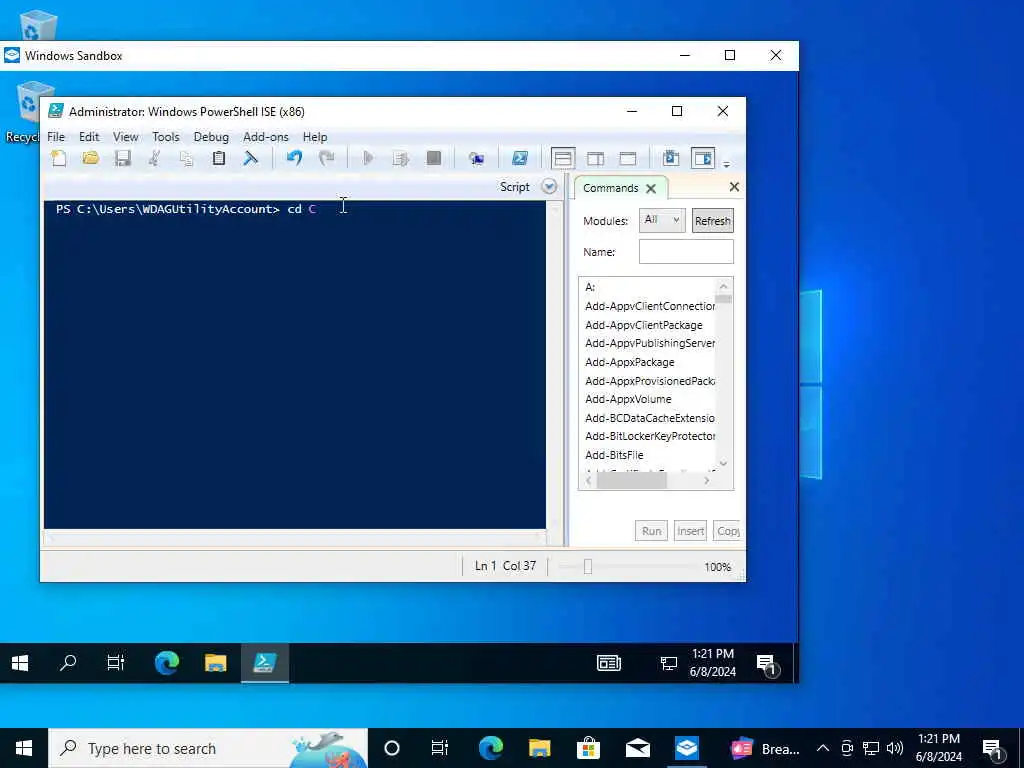Open the Help menu
Viewport: 1024px width, 768px height.
[315, 137]
